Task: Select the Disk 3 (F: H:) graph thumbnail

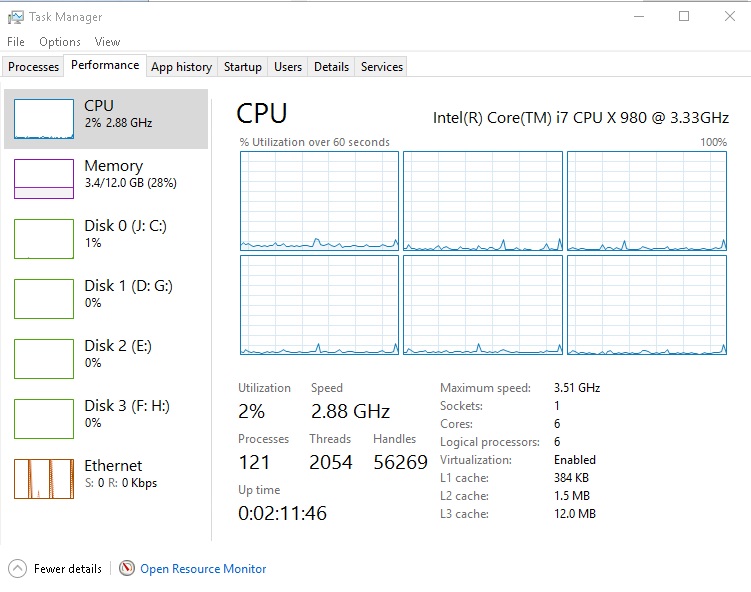Action: coord(44,419)
